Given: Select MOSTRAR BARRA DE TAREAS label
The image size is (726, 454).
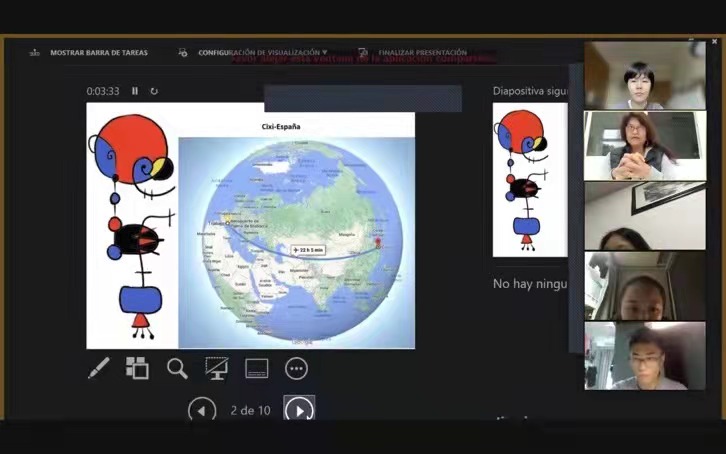Looking at the screenshot, I should pyautogui.click(x=99, y=53).
